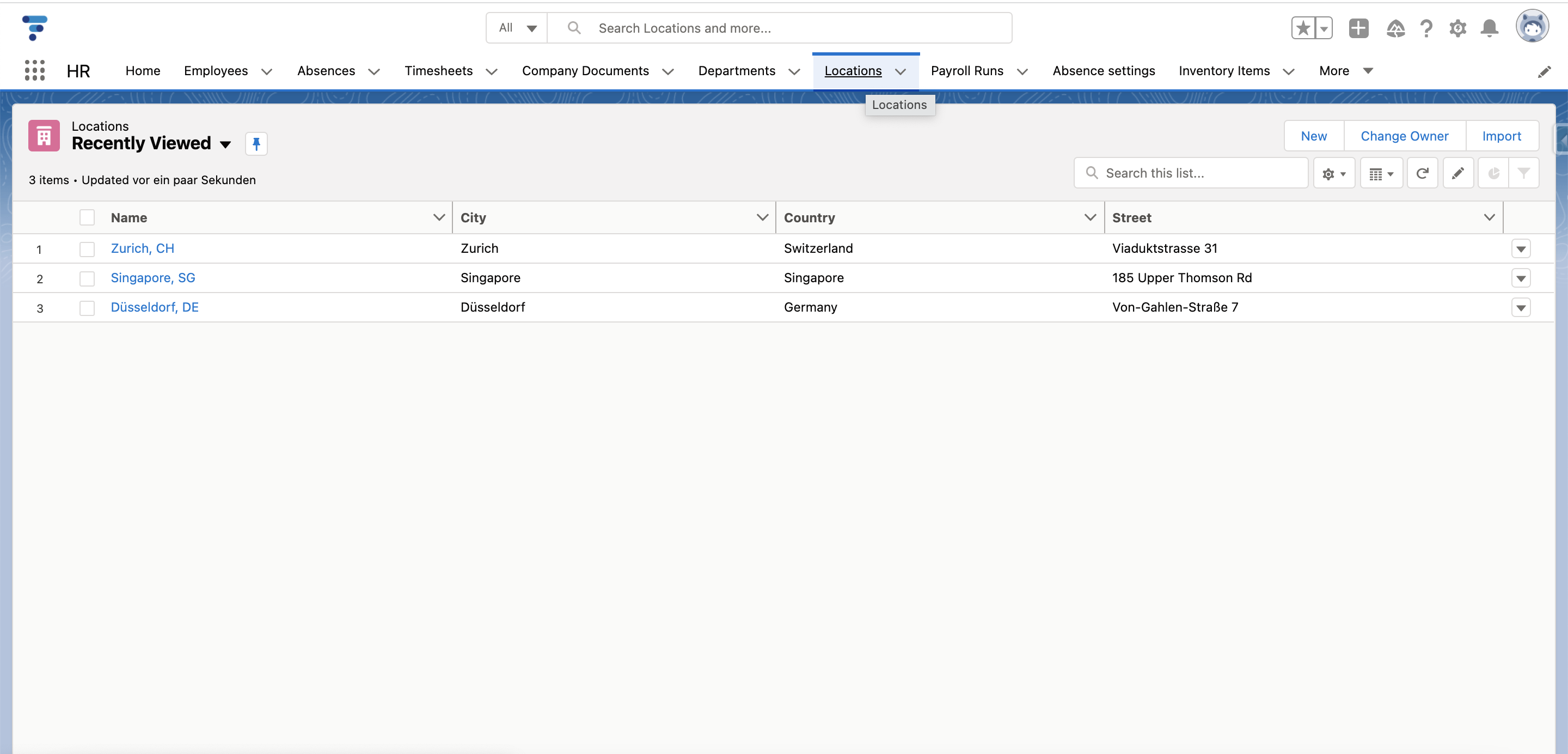Click the favorites star icon

tap(1303, 28)
